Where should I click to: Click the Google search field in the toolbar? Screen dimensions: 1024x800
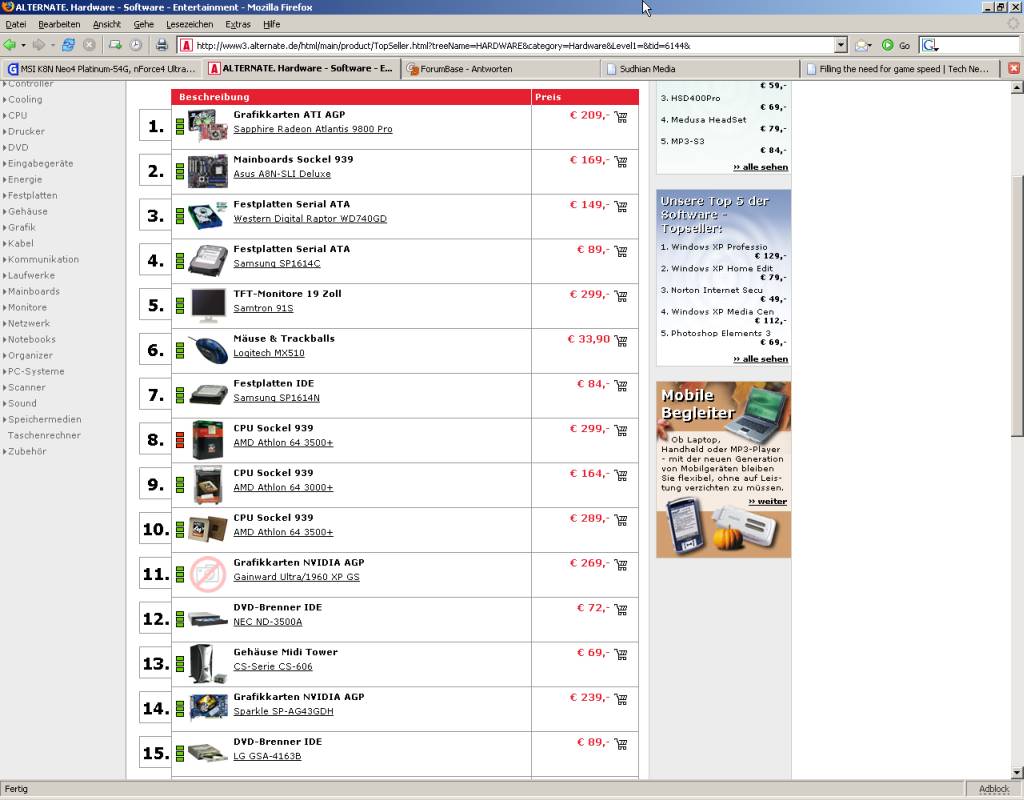coord(978,45)
